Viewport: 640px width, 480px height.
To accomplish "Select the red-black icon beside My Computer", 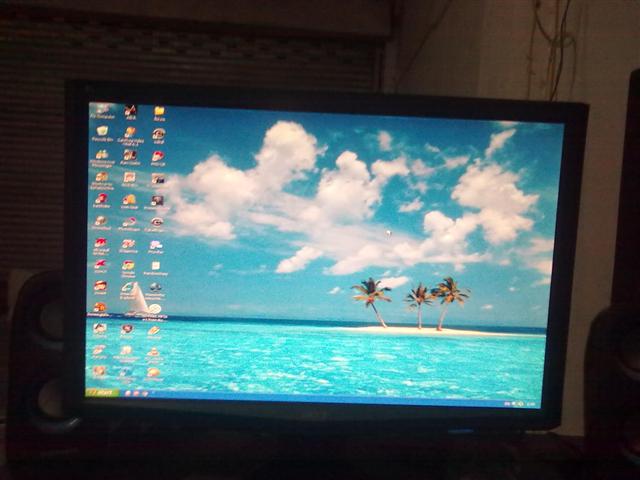I will [x=130, y=110].
